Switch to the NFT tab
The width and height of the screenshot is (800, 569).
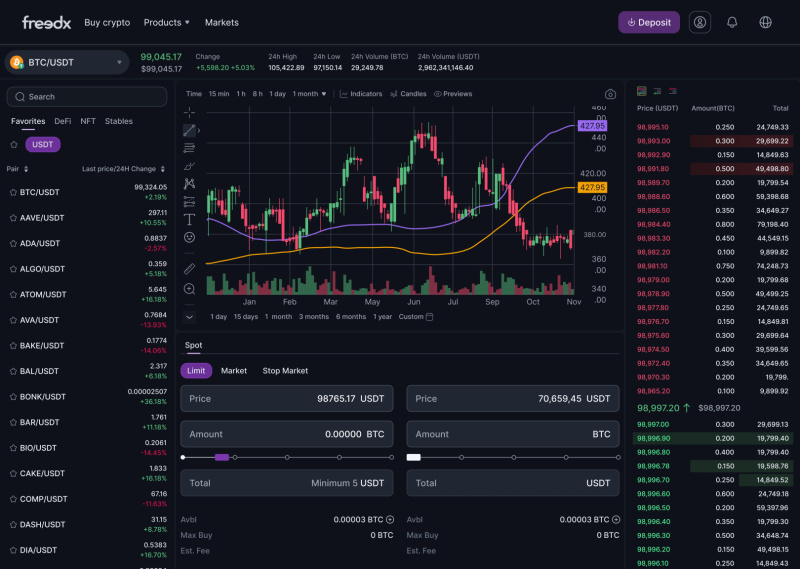pyautogui.click(x=88, y=121)
